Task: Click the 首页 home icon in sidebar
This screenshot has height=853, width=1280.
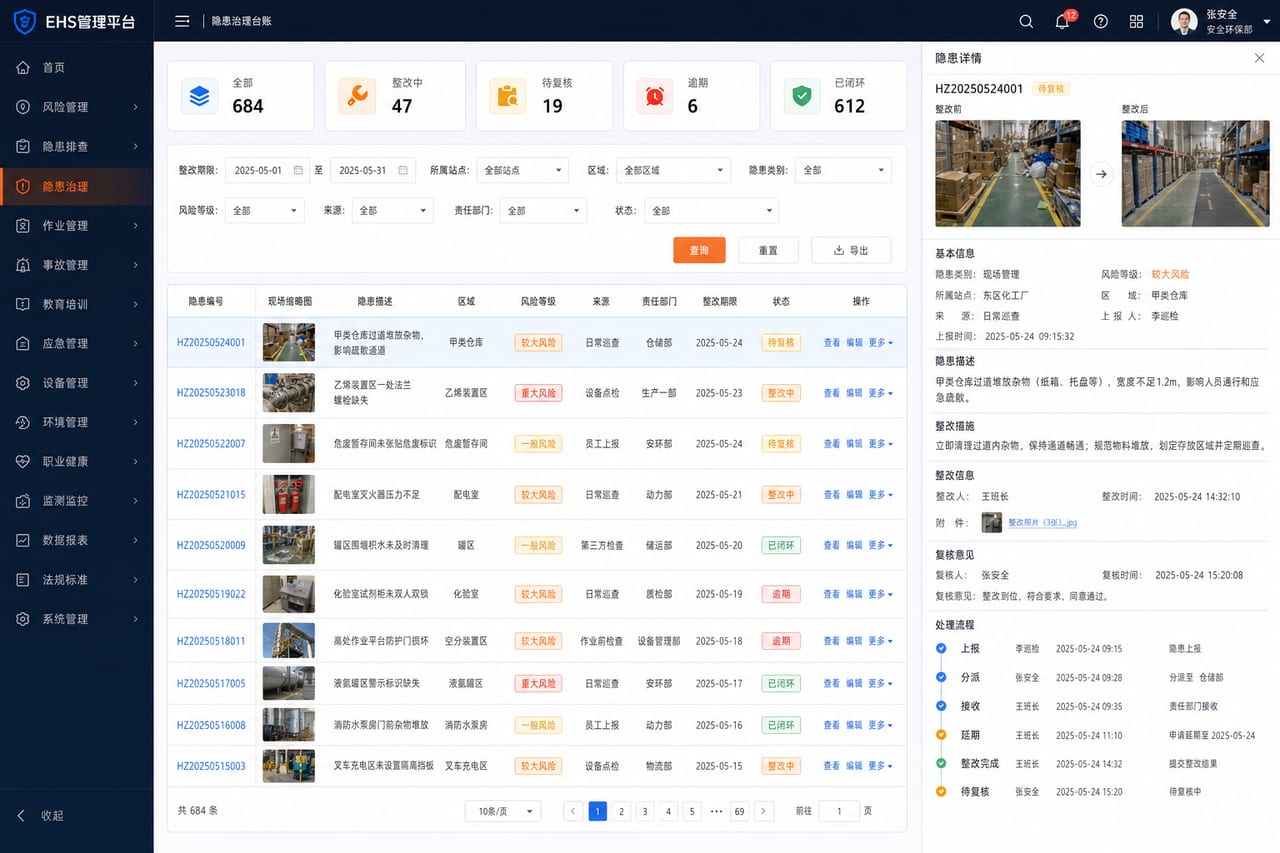Action: 23,67
